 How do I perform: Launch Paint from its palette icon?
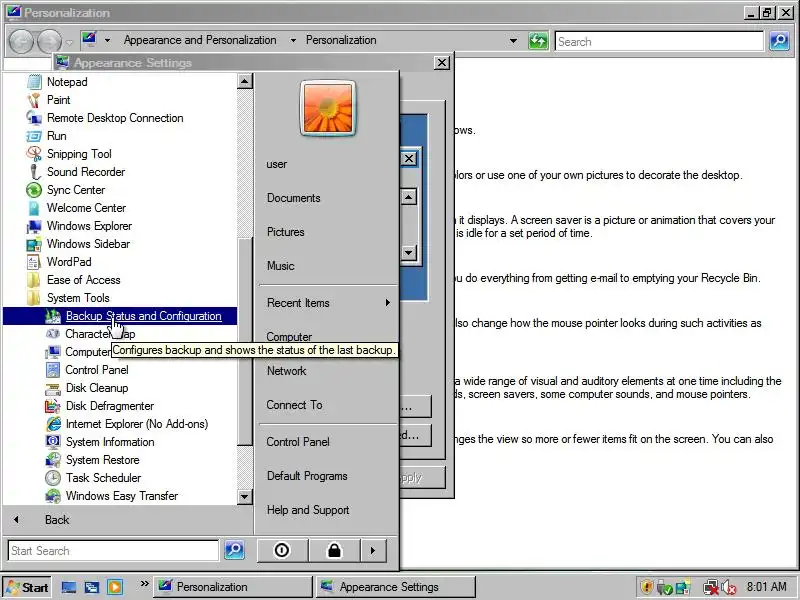[34, 100]
